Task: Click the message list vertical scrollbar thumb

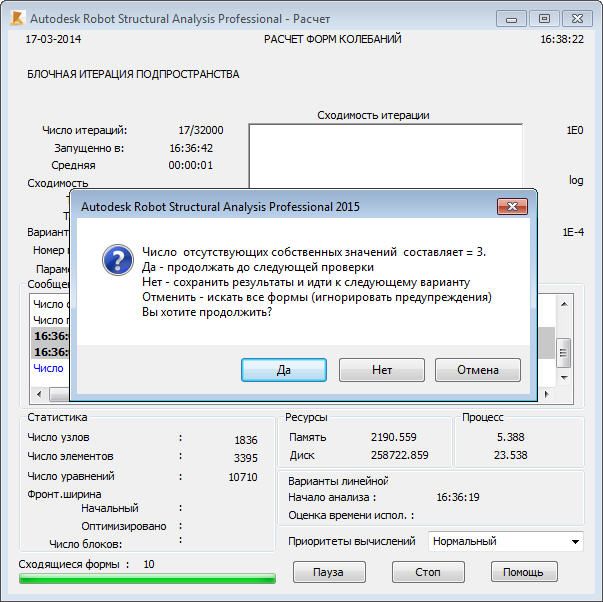Action: coord(564,352)
